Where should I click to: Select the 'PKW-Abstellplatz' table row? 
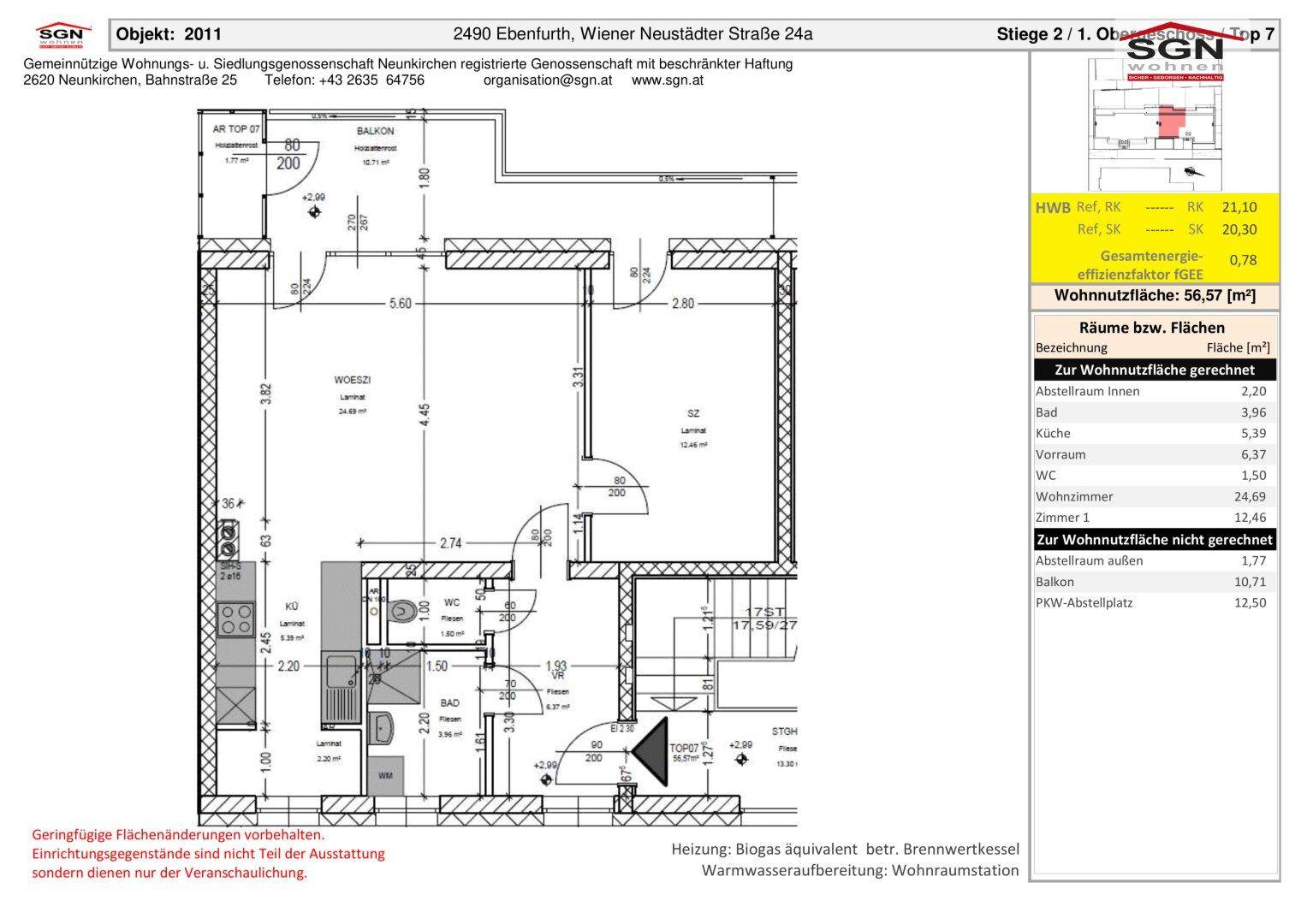pyautogui.click(x=1156, y=602)
